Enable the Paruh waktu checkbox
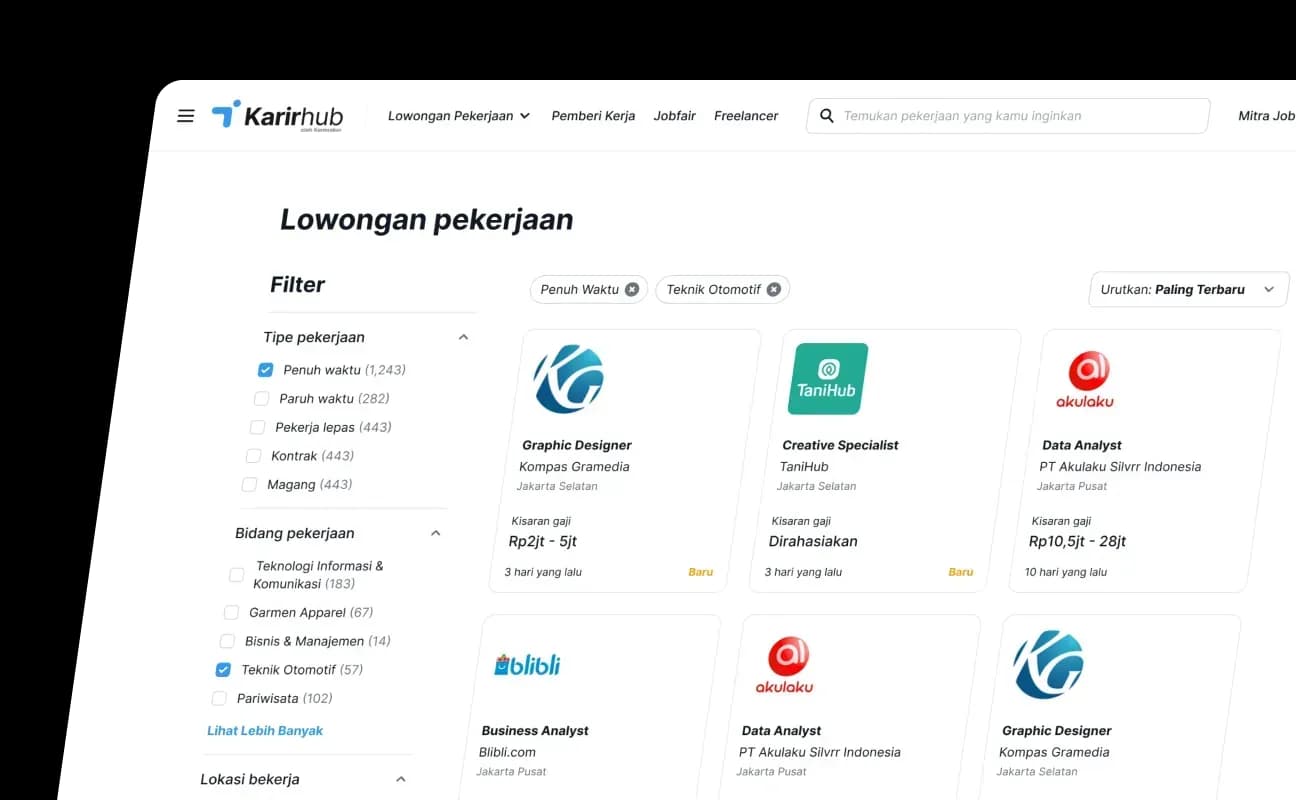The height and width of the screenshot is (800, 1296). point(261,399)
